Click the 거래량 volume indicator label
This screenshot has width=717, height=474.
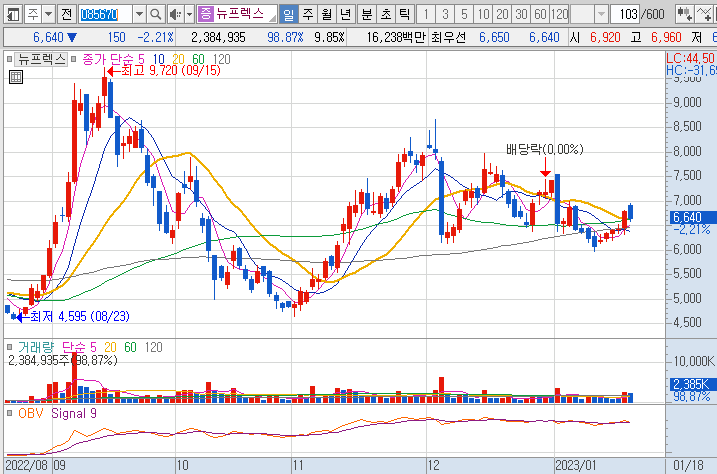tap(36, 347)
